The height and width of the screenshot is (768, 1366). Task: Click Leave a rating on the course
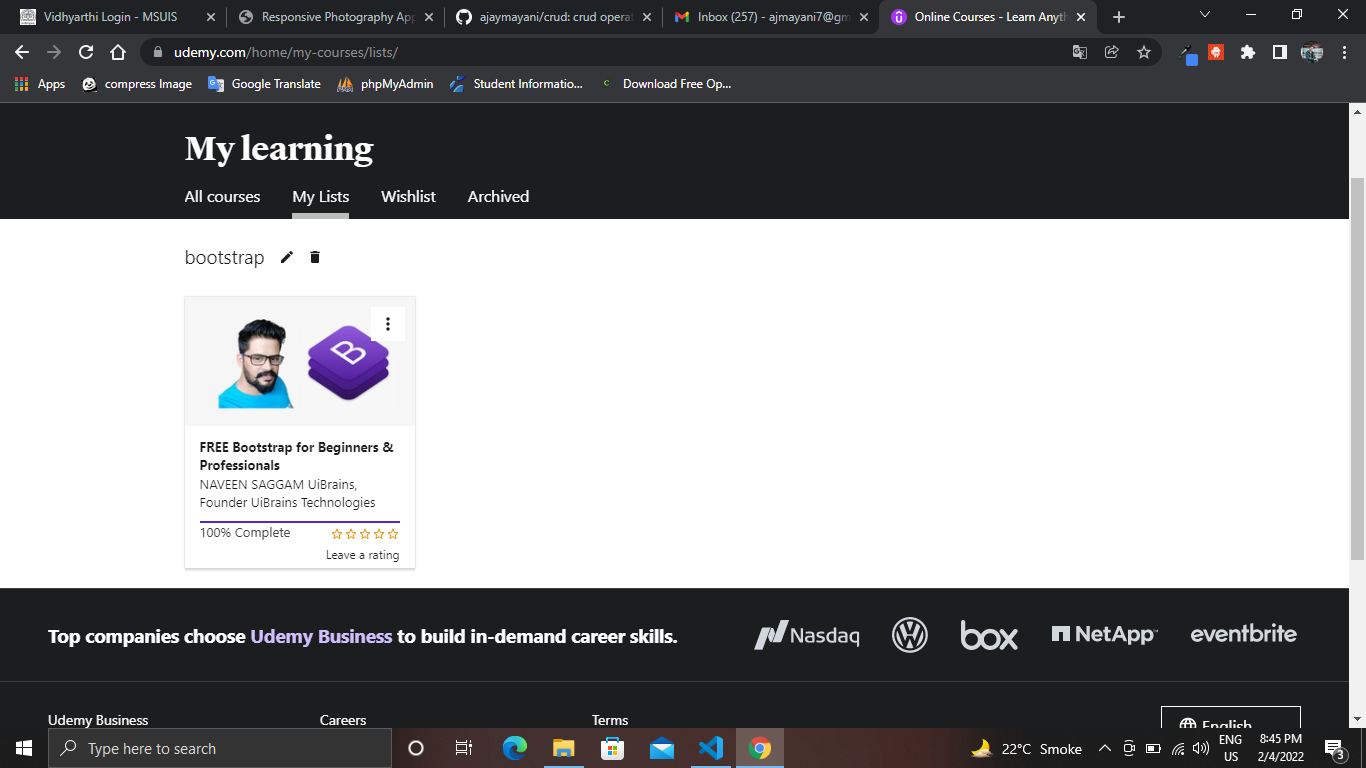pyautogui.click(x=362, y=555)
